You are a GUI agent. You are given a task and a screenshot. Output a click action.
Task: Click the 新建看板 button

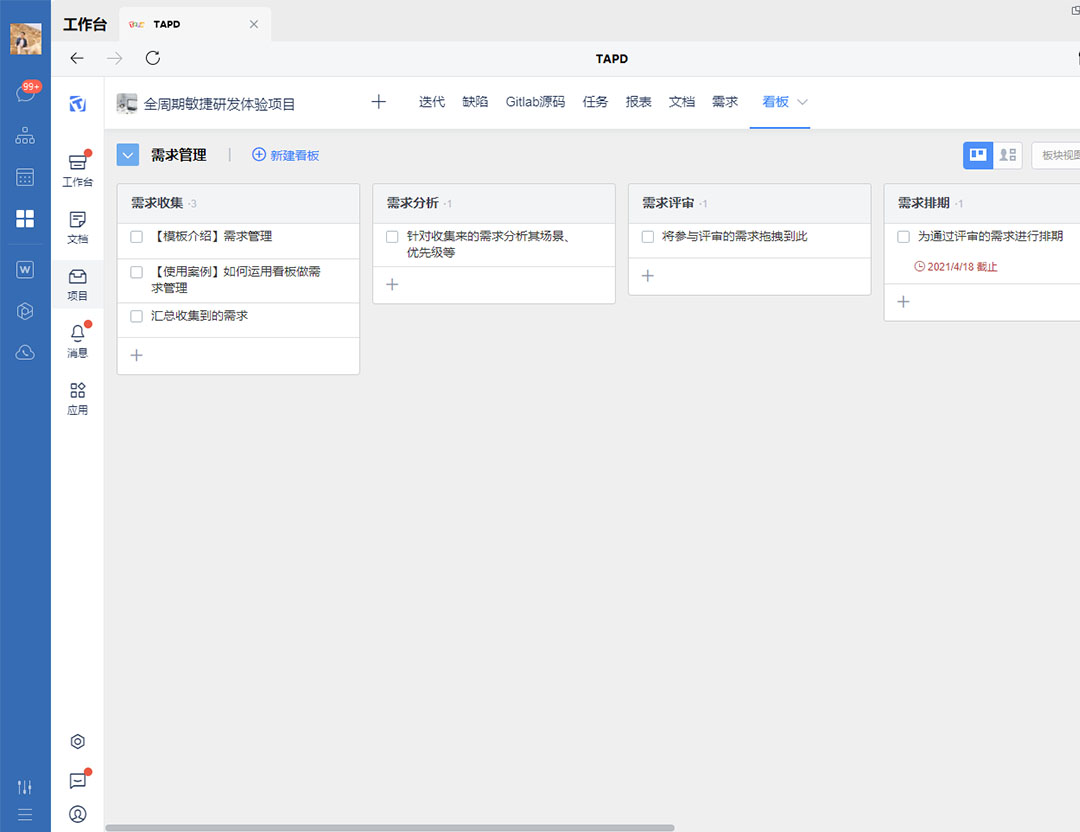(x=286, y=155)
